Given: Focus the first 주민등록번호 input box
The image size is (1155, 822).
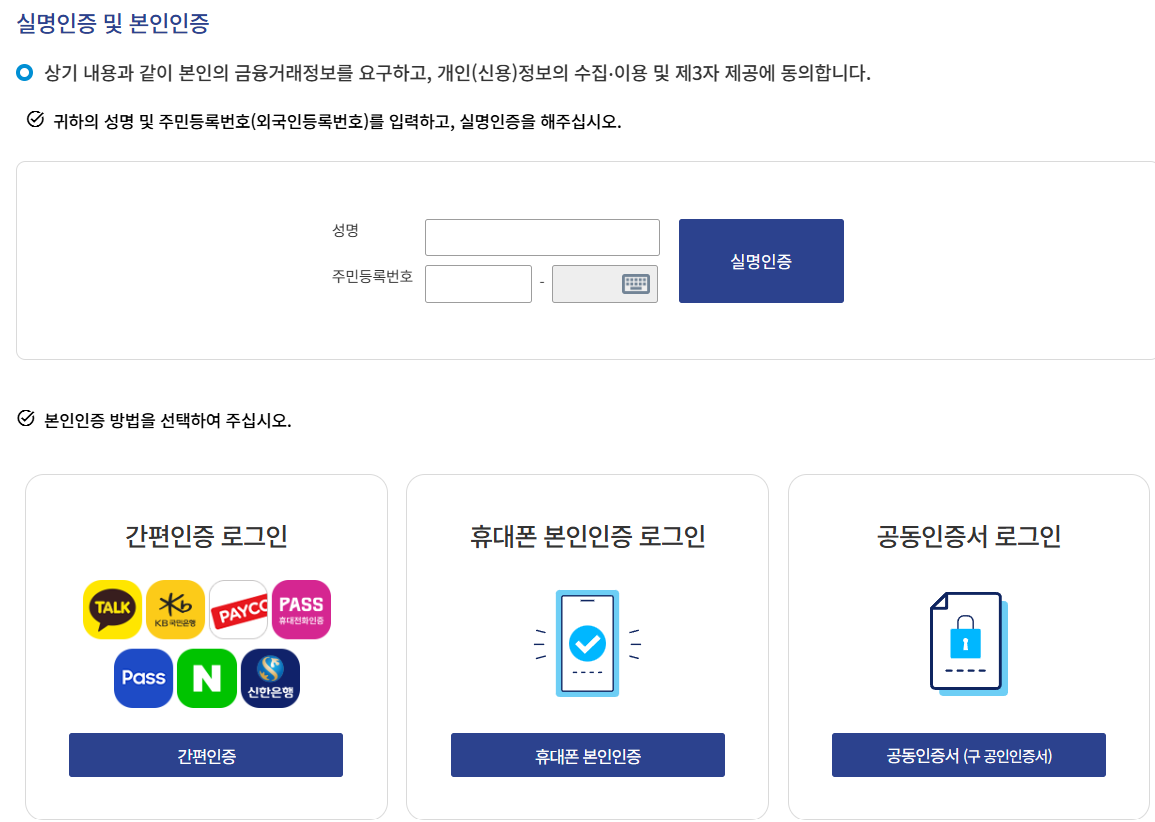Looking at the screenshot, I should [x=478, y=284].
